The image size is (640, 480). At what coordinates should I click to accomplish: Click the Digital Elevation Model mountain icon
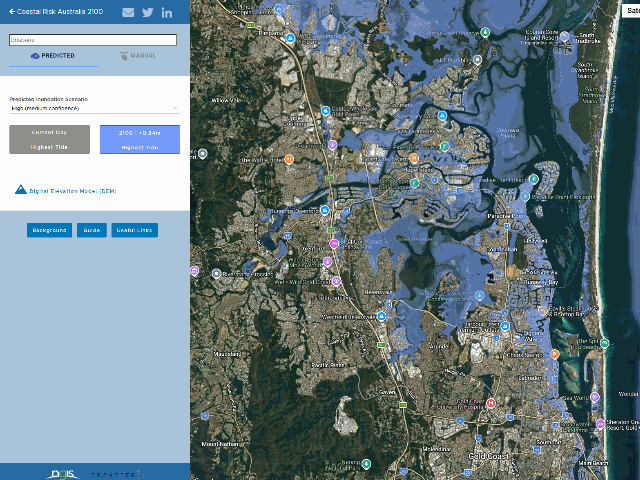click(x=20, y=190)
